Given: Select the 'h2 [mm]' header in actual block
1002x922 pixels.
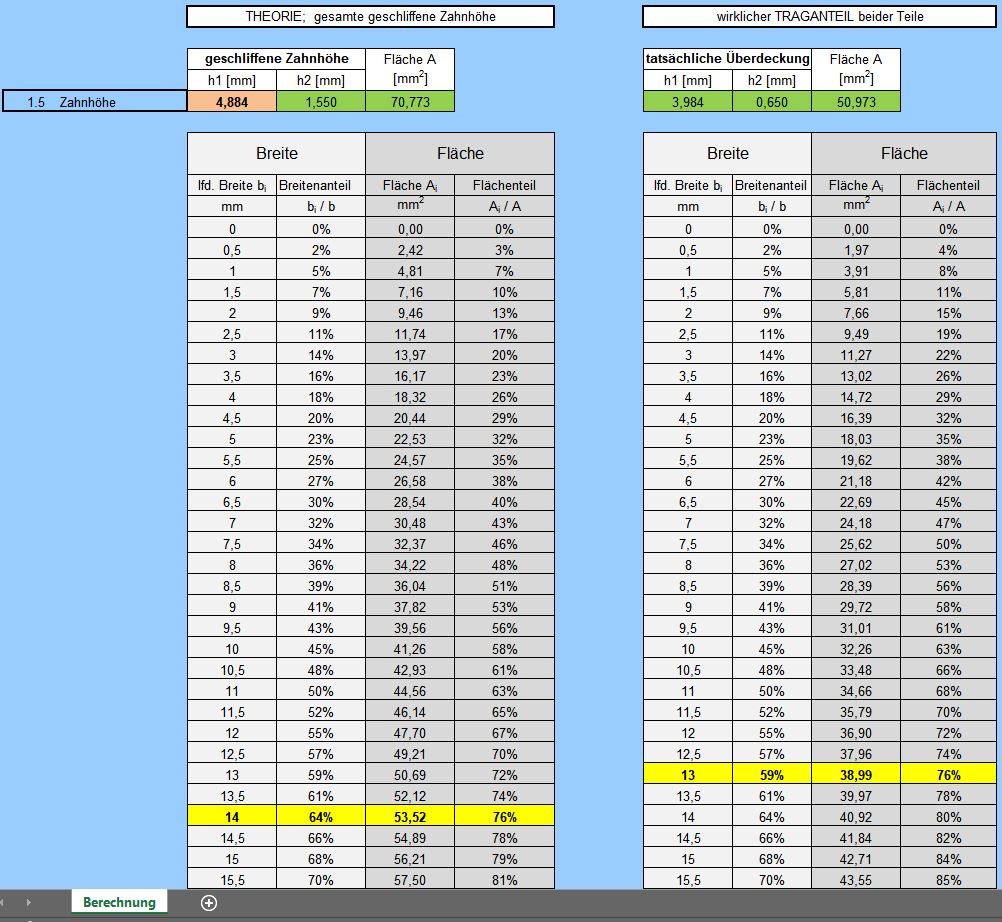Looking at the screenshot, I should coord(772,80).
